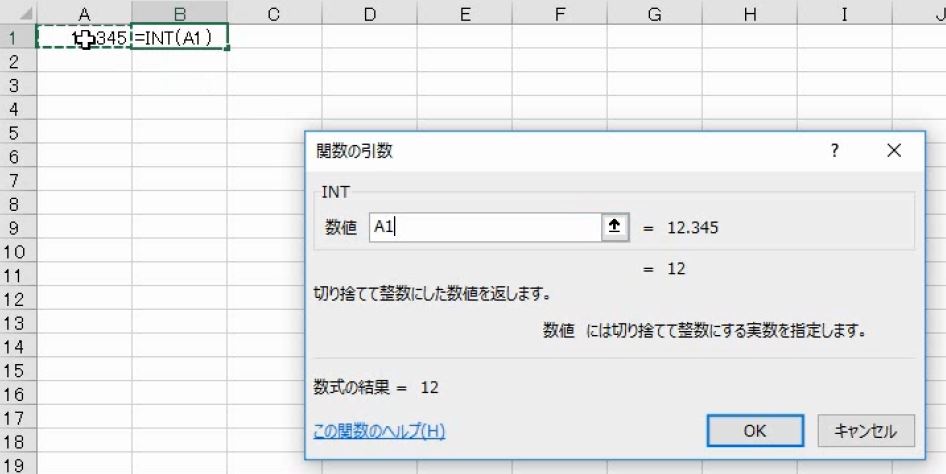Select column G header
The width and height of the screenshot is (946, 474).
pyautogui.click(x=655, y=14)
